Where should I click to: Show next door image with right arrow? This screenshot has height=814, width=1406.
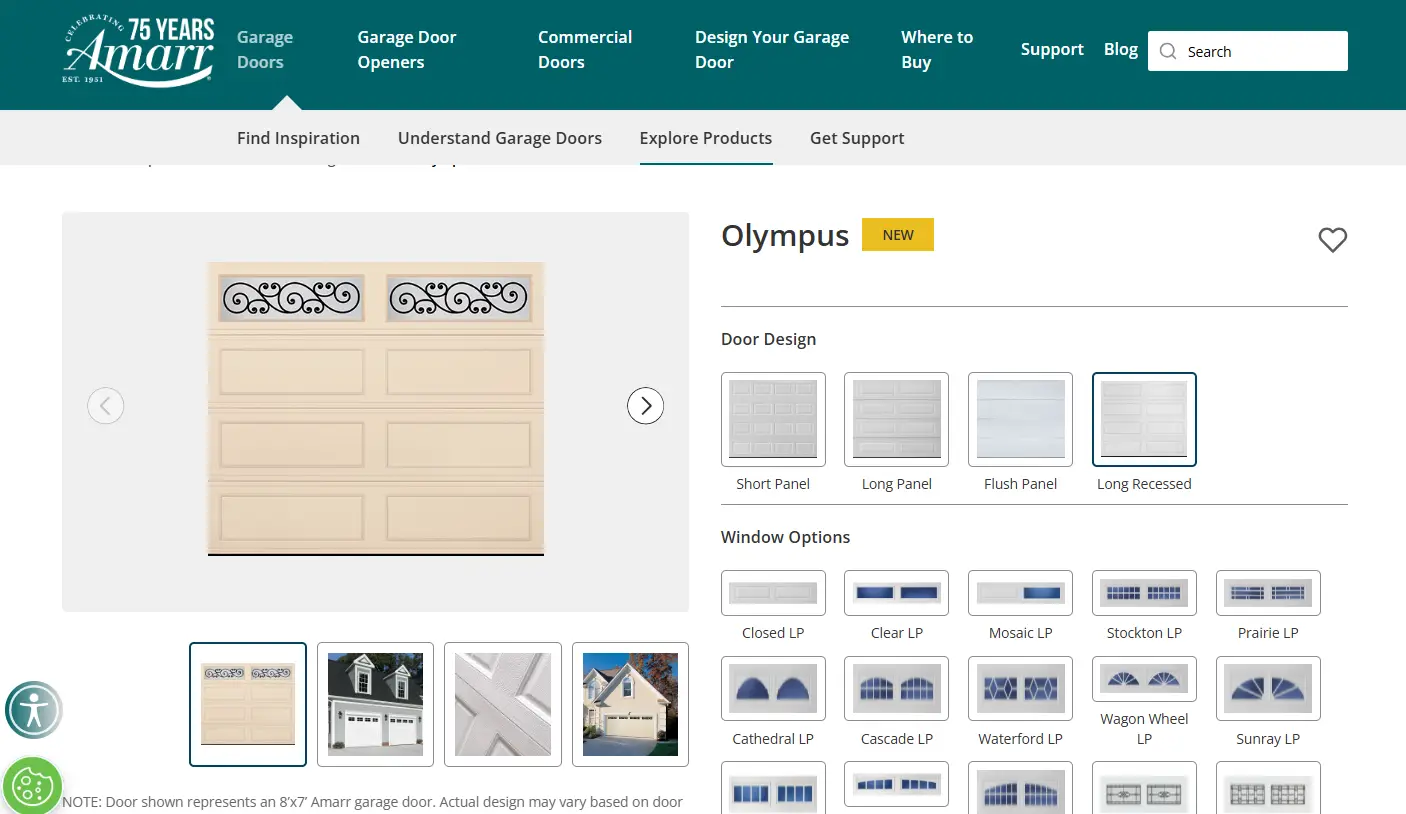coord(645,405)
